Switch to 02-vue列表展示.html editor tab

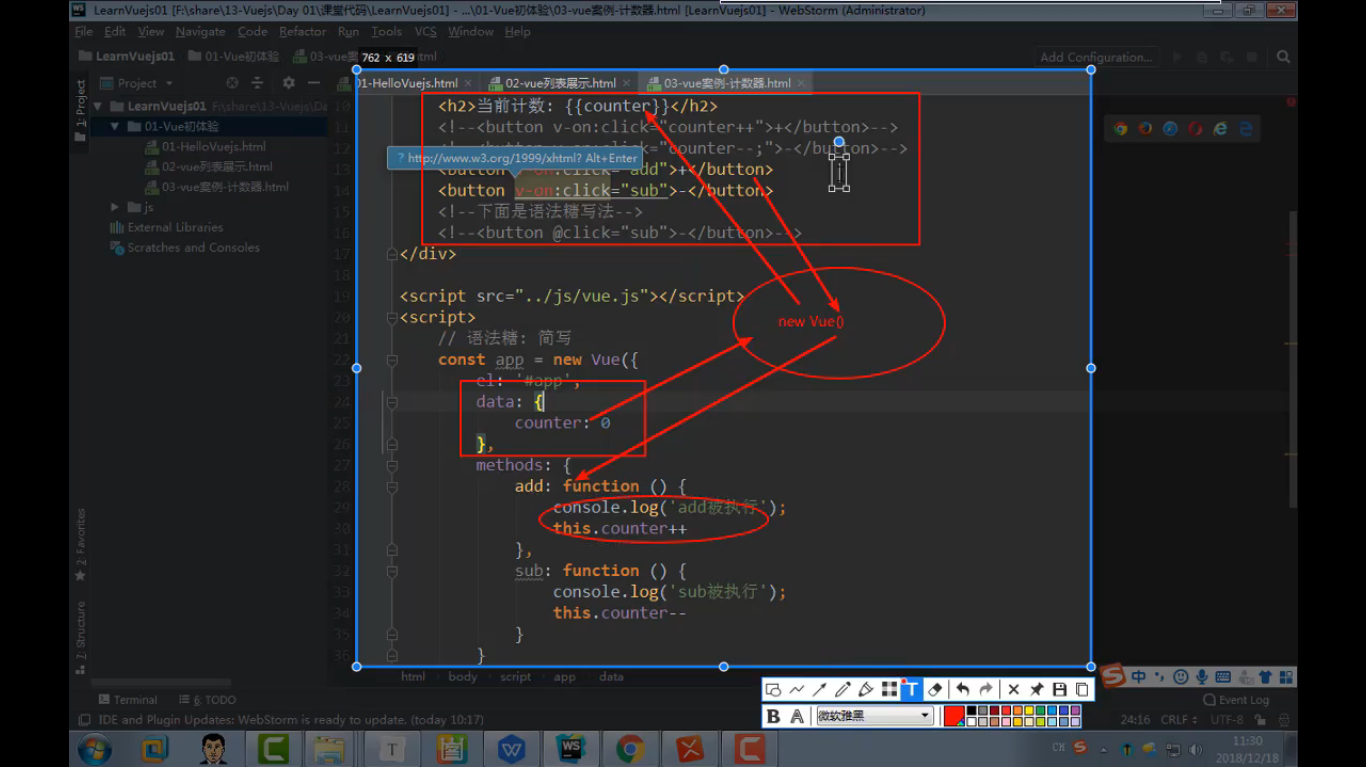pos(560,83)
